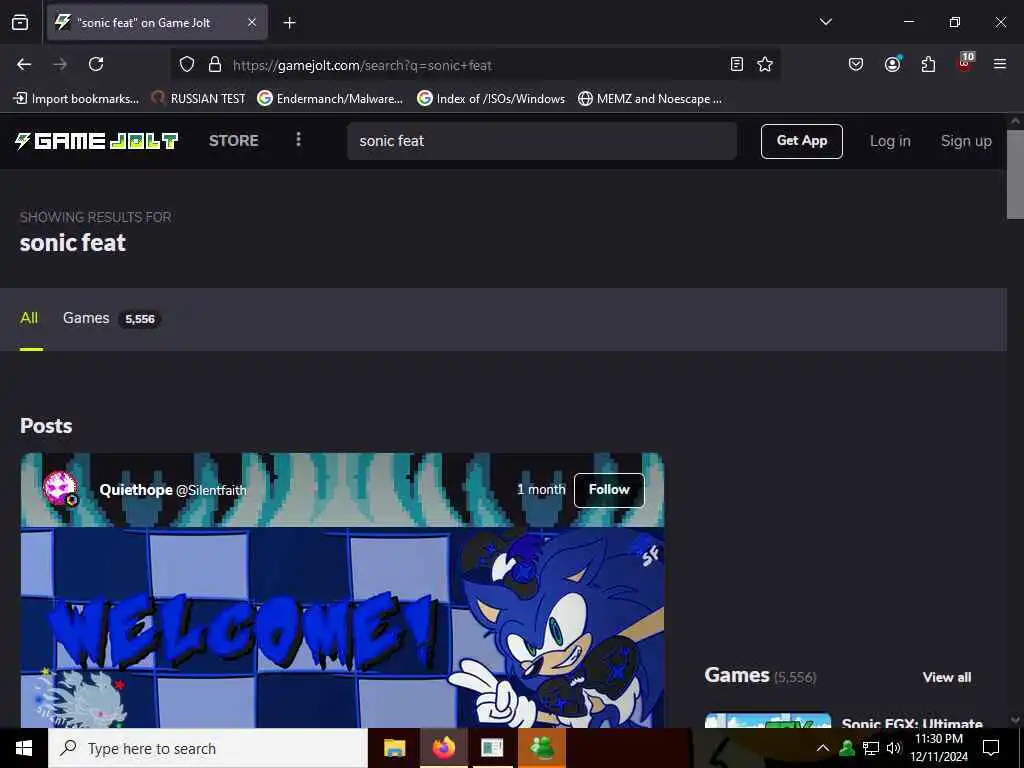The height and width of the screenshot is (768, 1024).
Task: Open the RUSSIAN TEST bookmark
Action: pyautogui.click(x=198, y=99)
